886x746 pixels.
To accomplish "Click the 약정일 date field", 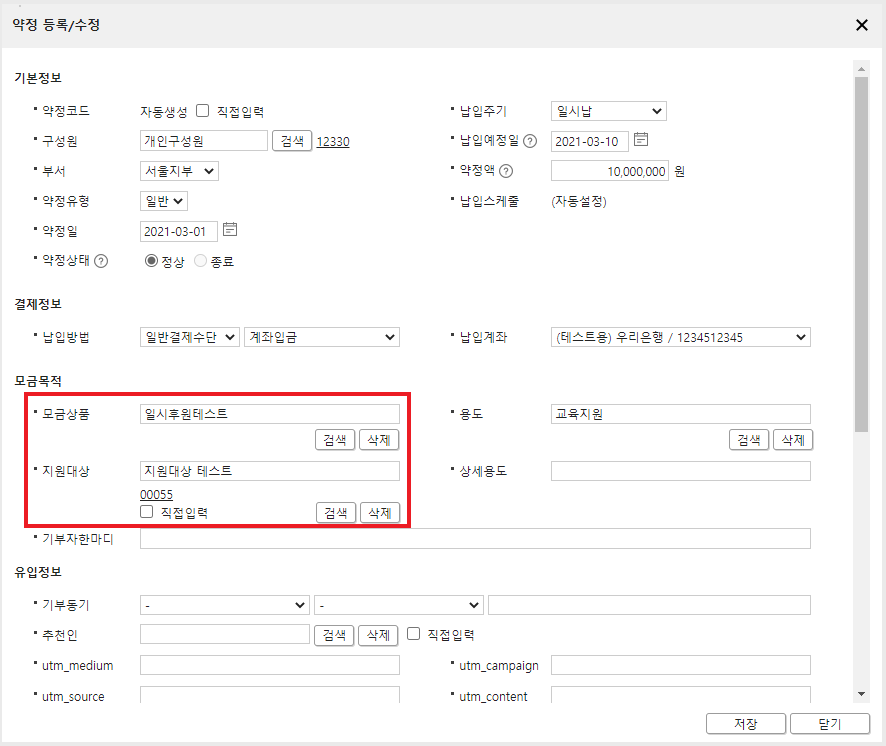I will coord(179,231).
